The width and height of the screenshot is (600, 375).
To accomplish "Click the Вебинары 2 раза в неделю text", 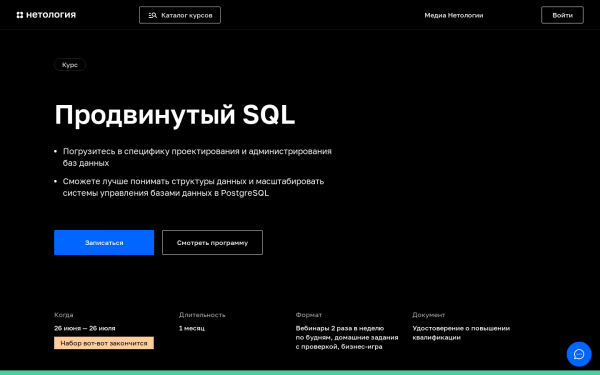I will 340,328.
